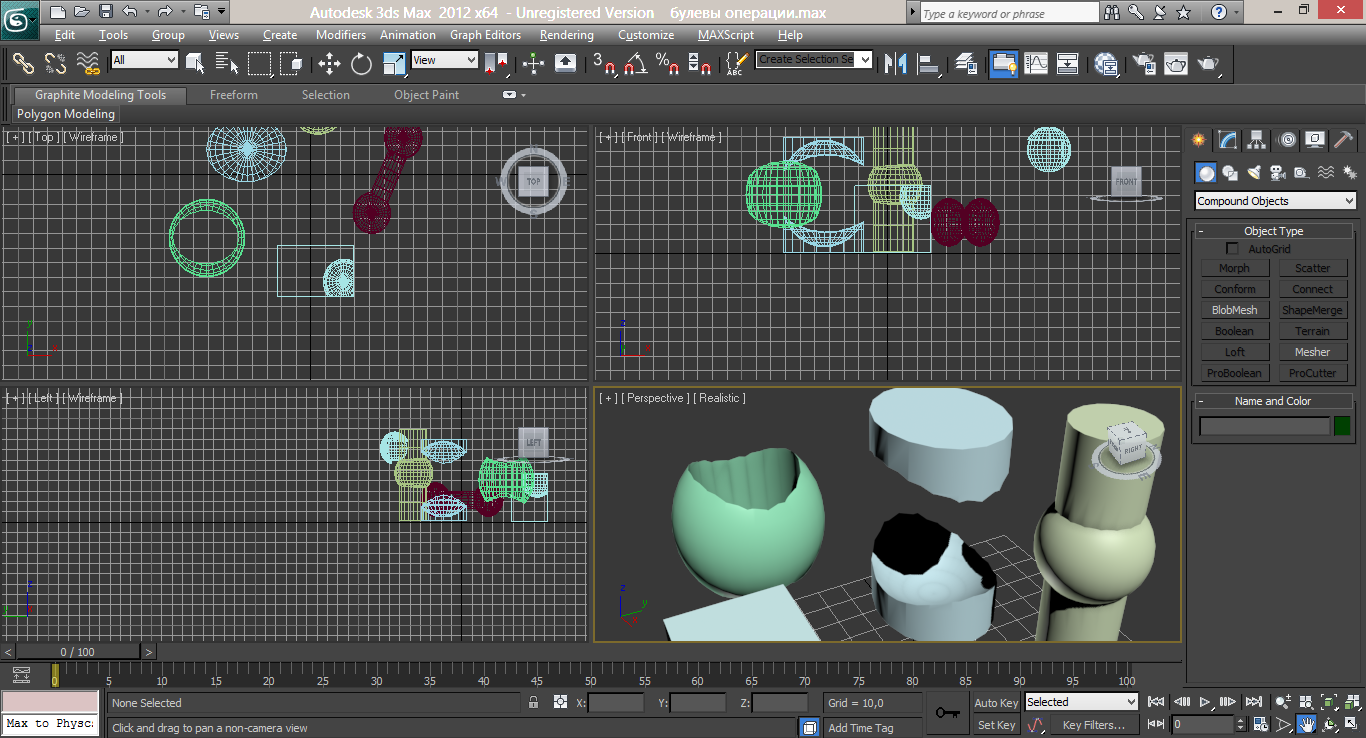Click the Angle Snap icon
The width and height of the screenshot is (1366, 738).
click(635, 64)
